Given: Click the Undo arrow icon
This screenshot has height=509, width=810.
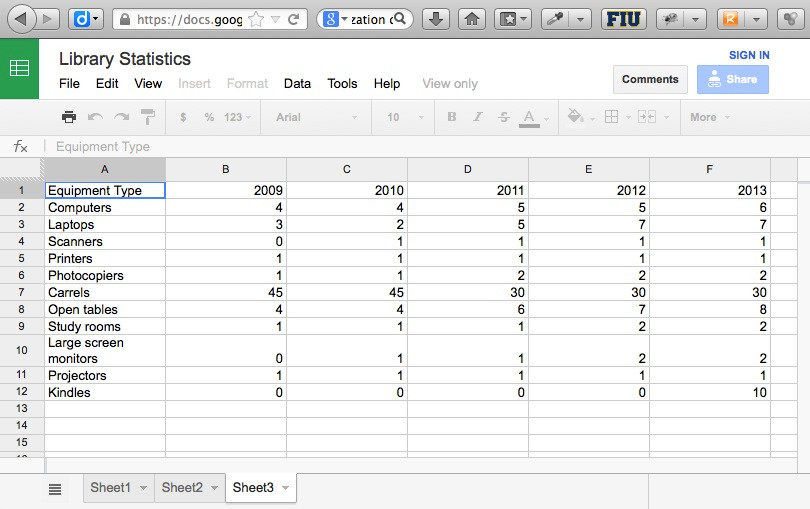Looking at the screenshot, I should pos(95,117).
